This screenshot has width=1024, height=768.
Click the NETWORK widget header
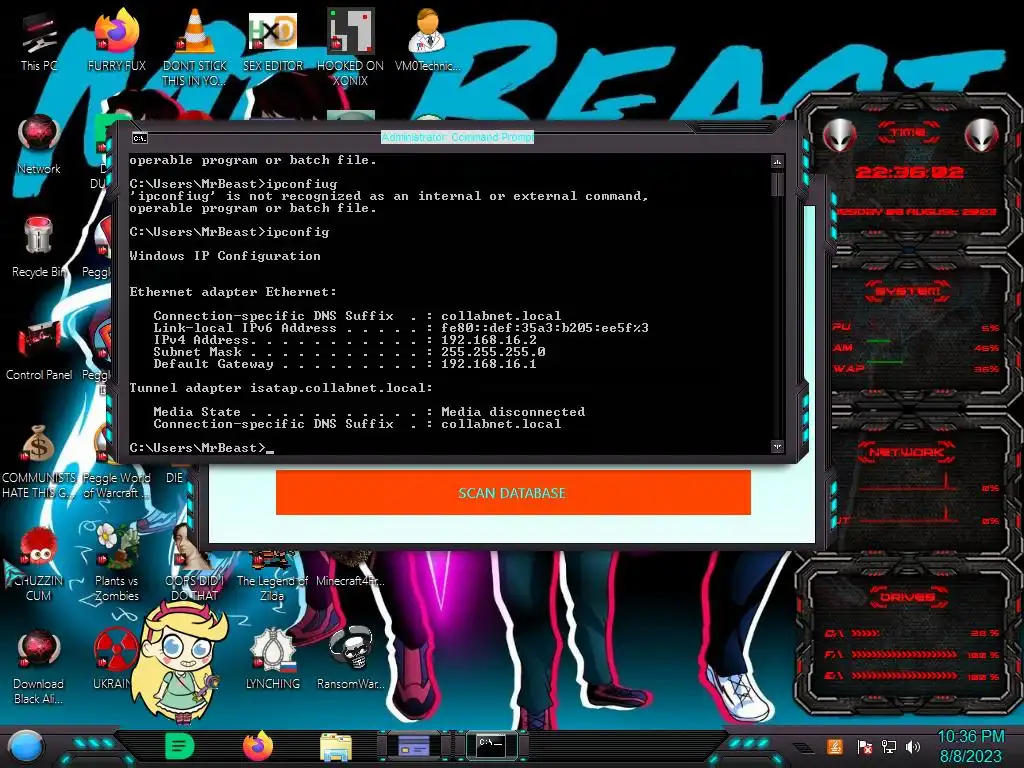pos(907,451)
